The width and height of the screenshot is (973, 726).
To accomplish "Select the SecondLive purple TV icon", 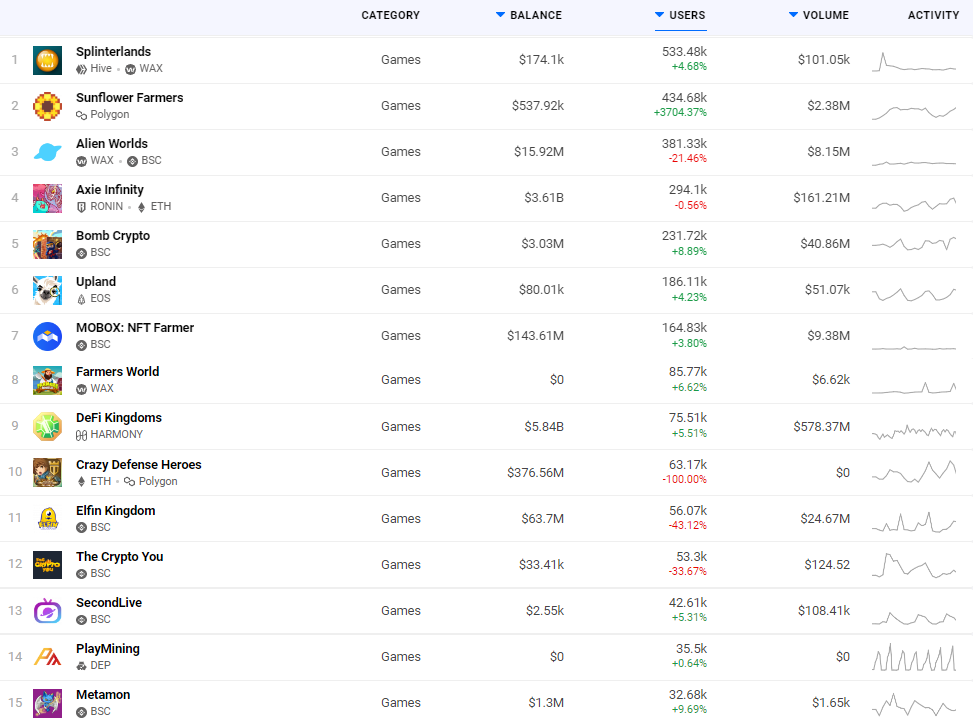I will pos(47,611).
